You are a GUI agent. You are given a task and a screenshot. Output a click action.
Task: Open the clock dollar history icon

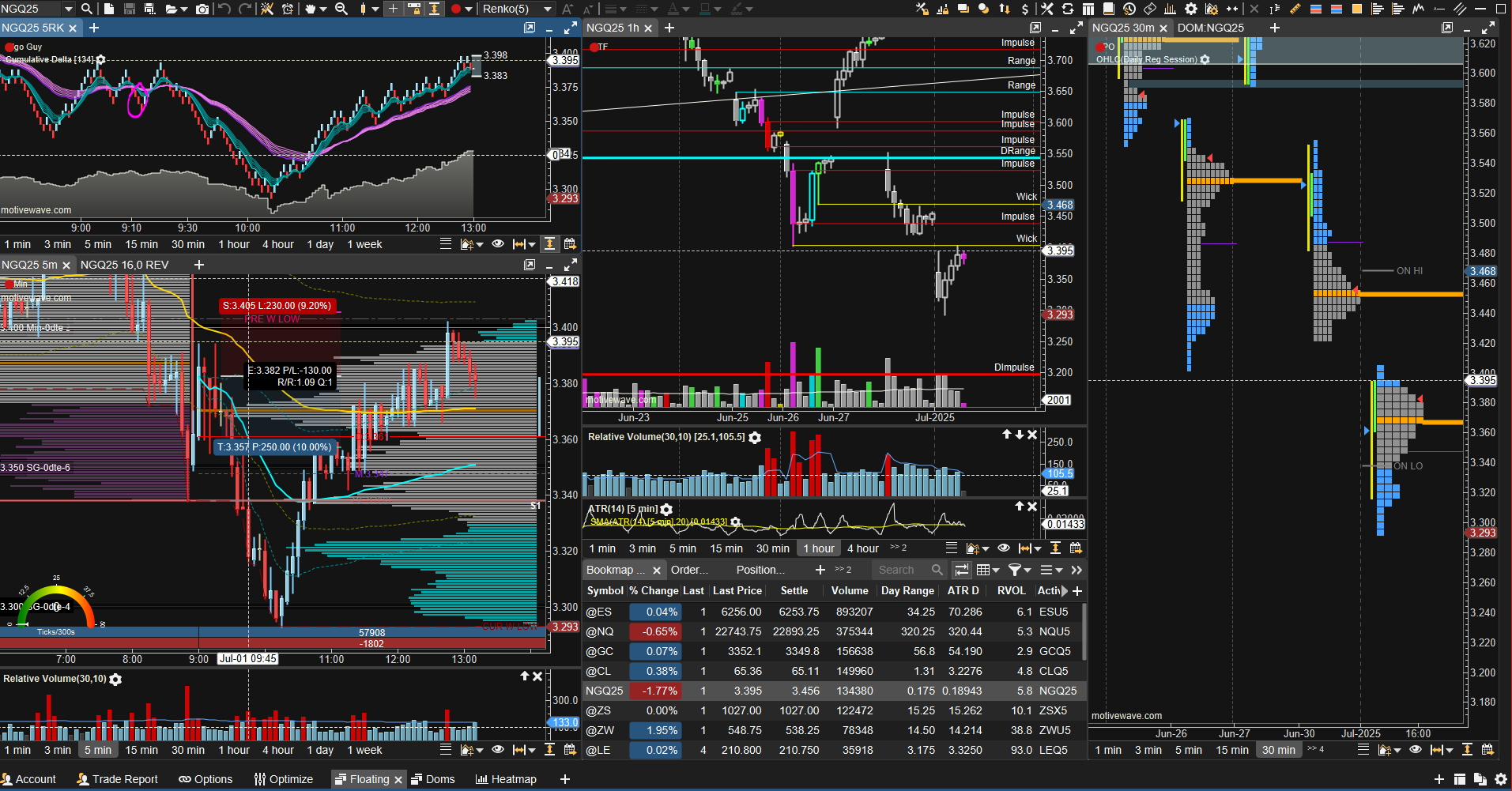pyautogui.click(x=1129, y=9)
